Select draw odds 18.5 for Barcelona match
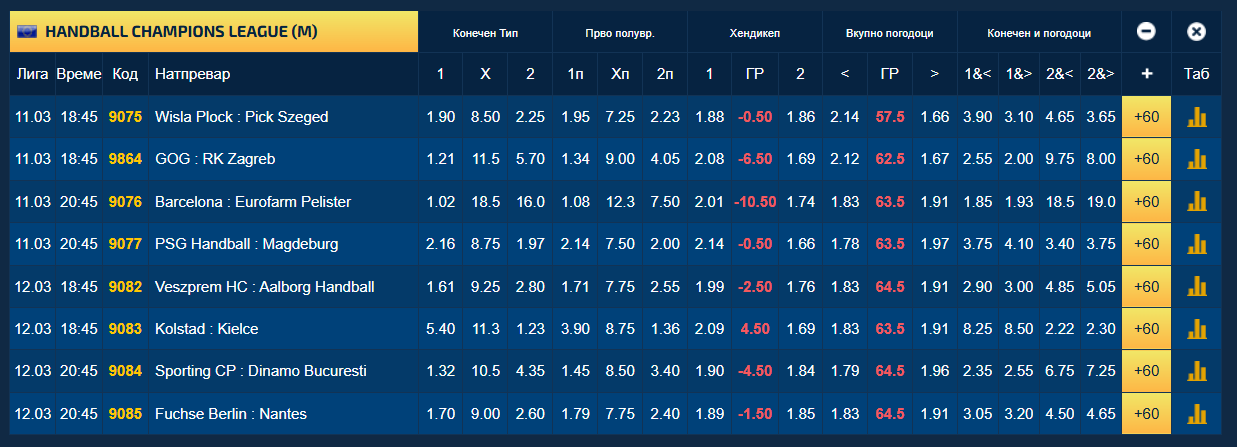The height and width of the screenshot is (447, 1237). click(x=486, y=202)
